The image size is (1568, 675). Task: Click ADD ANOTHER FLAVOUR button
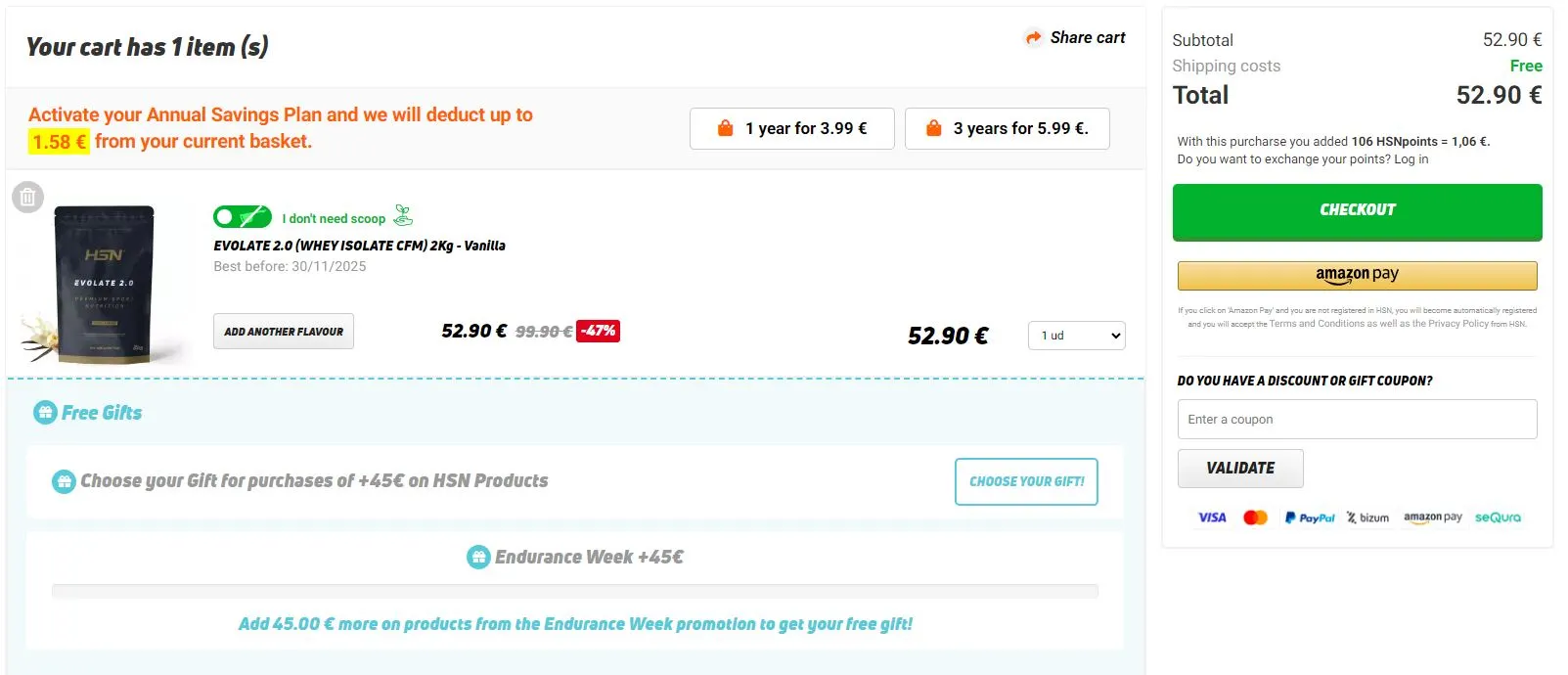tap(284, 332)
